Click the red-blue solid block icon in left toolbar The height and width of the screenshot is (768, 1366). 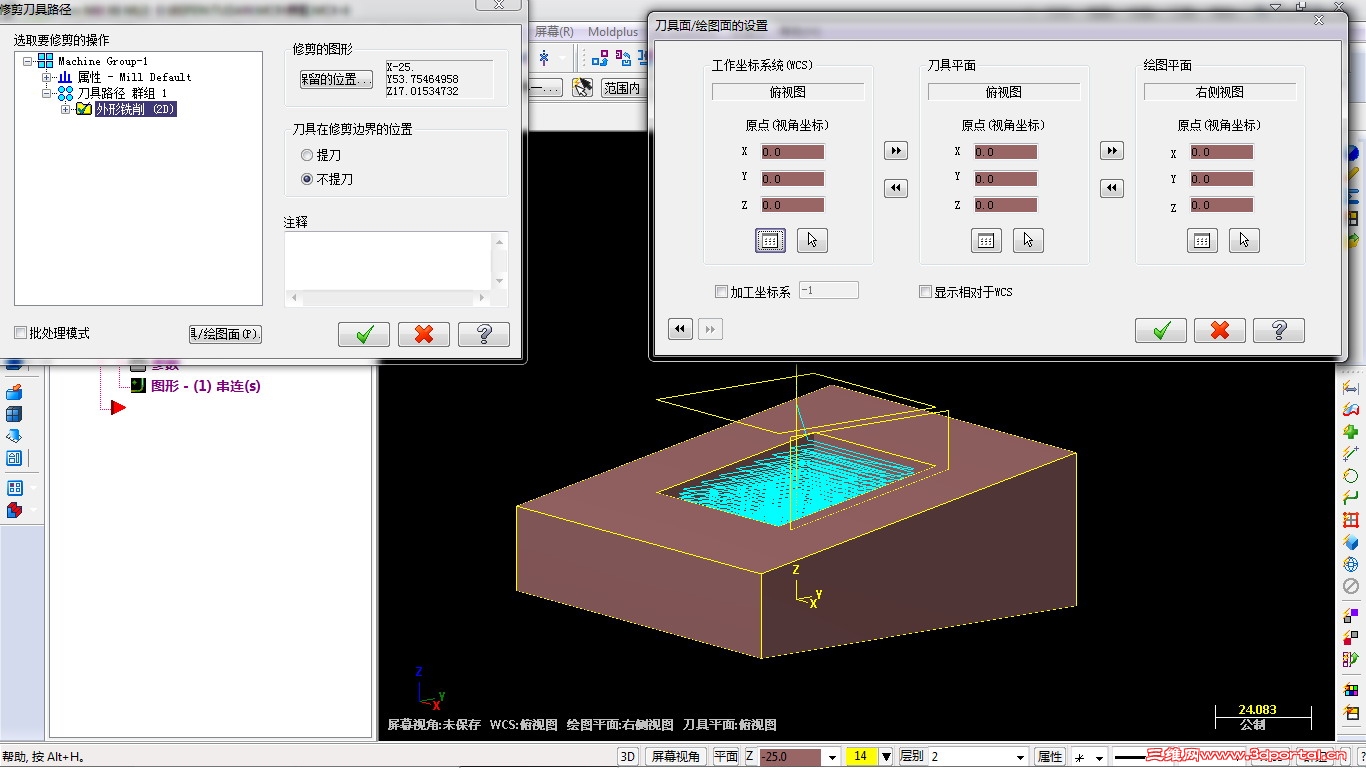tap(14, 510)
